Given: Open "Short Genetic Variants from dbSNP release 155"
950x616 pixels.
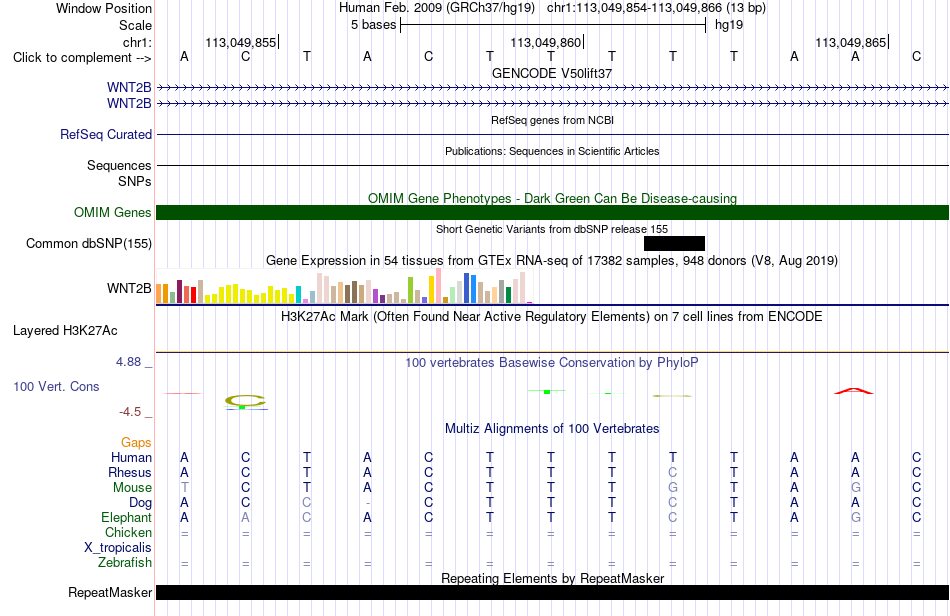Looking at the screenshot, I should click(552, 230).
